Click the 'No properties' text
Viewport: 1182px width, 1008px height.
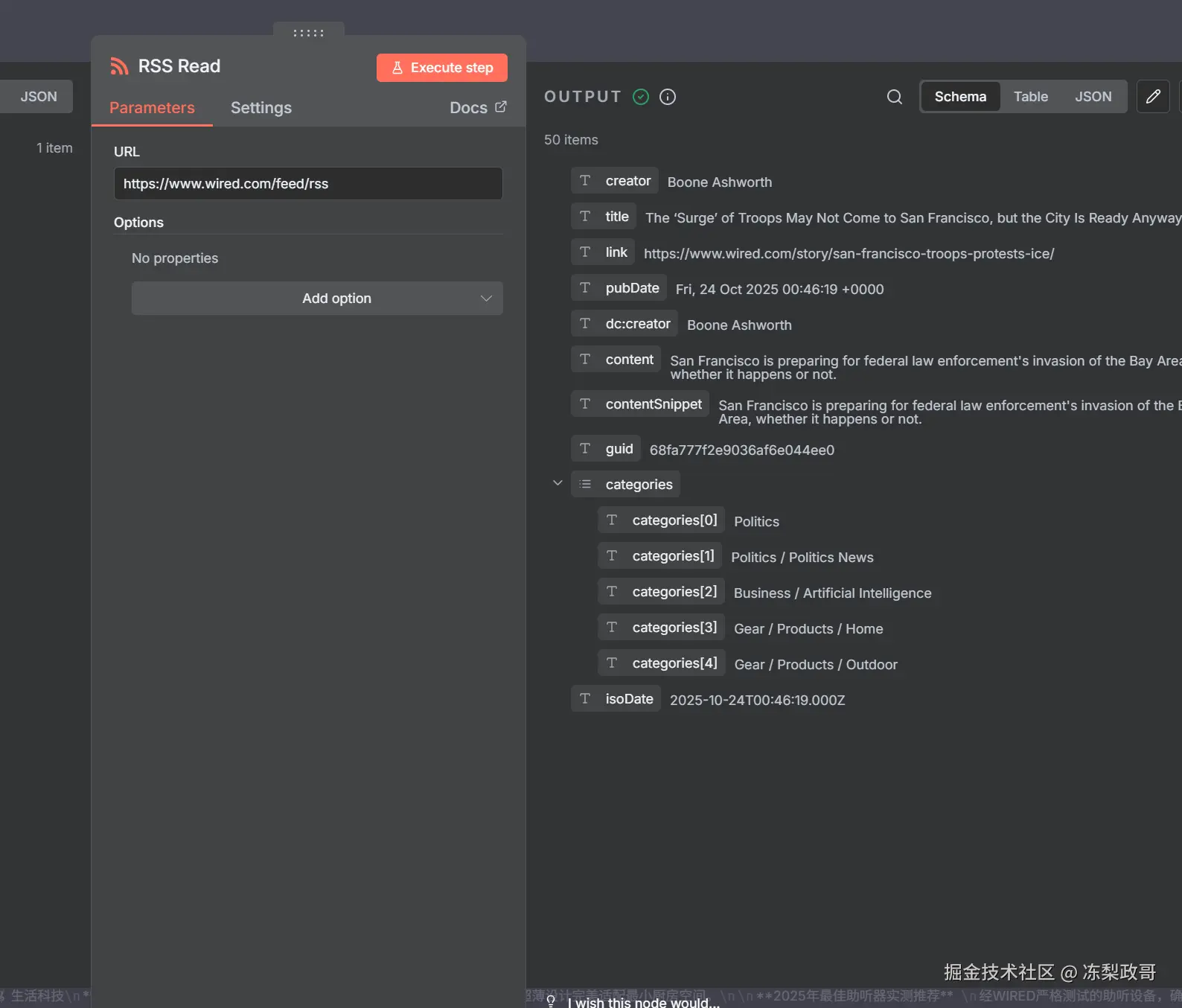tap(175, 258)
